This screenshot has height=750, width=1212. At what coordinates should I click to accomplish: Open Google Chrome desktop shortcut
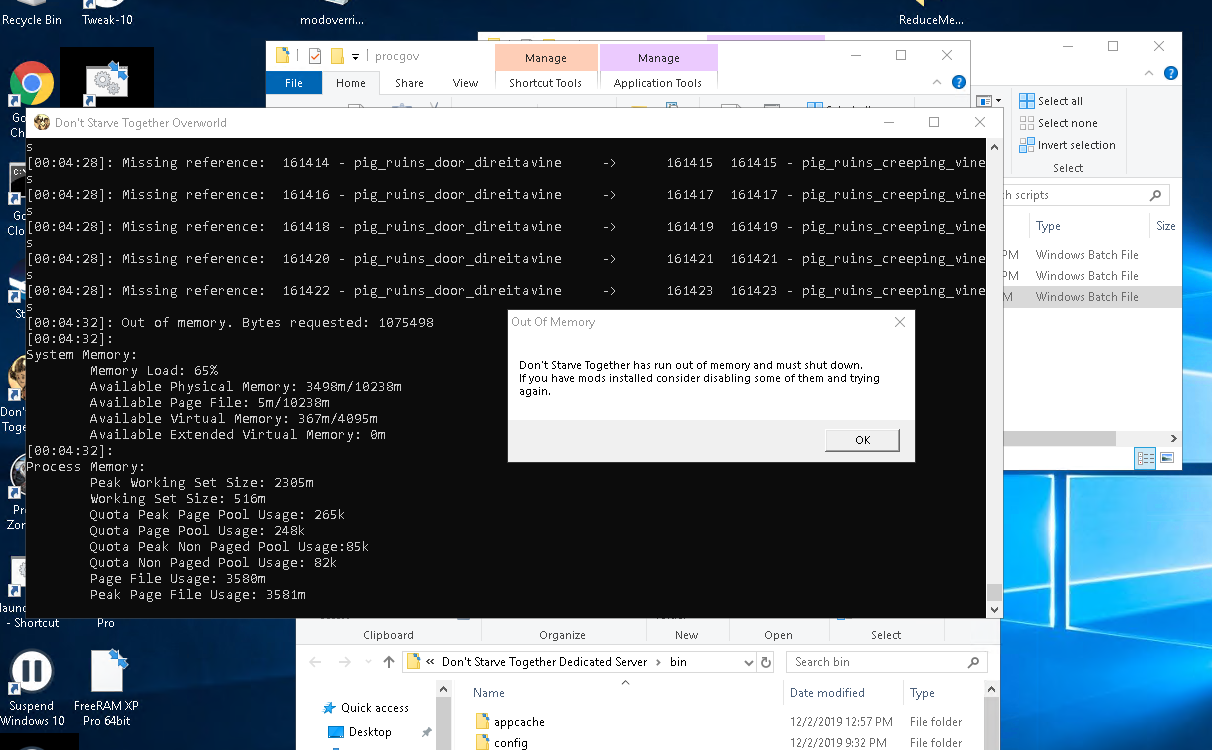(x=31, y=85)
